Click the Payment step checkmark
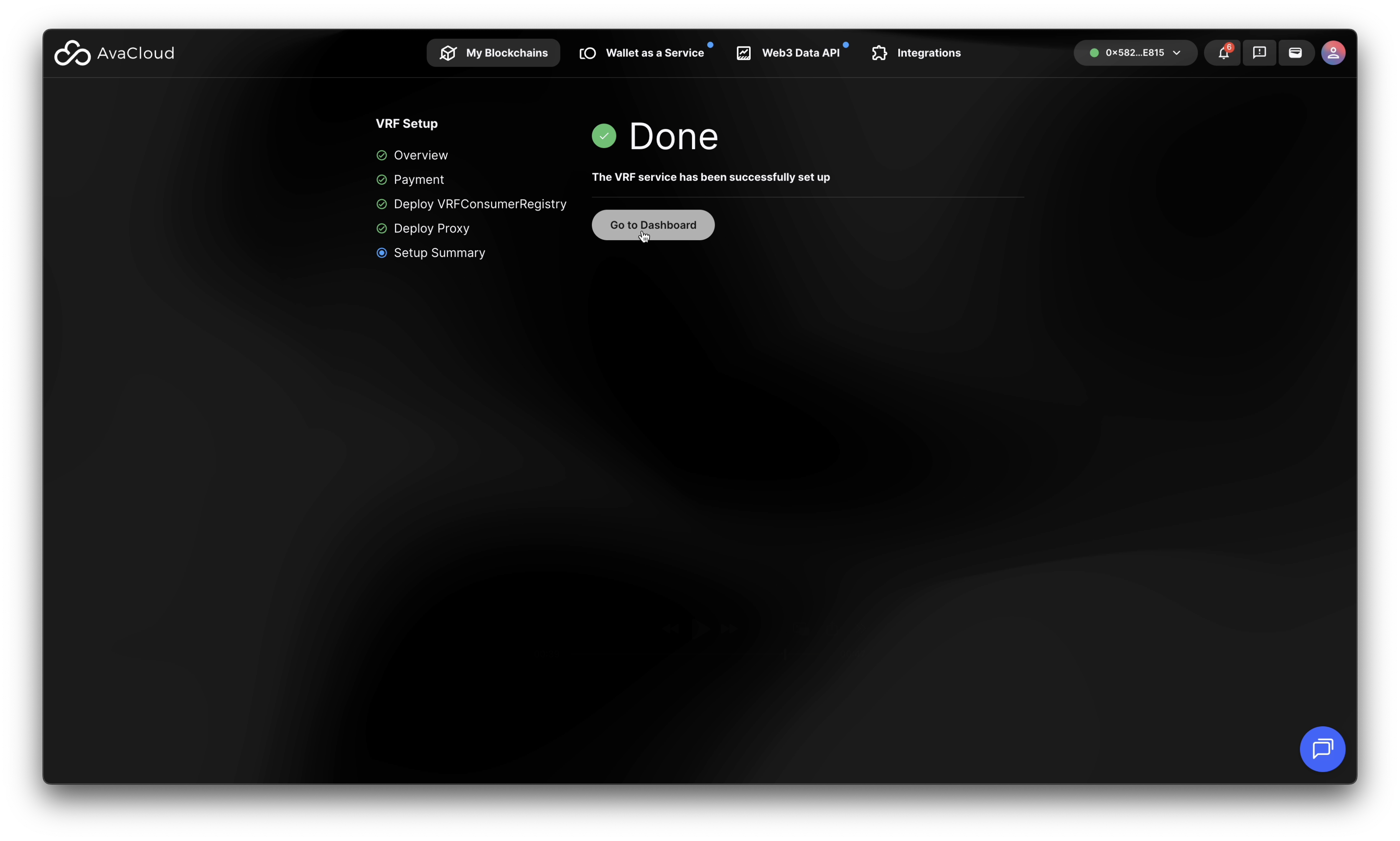 tap(382, 180)
